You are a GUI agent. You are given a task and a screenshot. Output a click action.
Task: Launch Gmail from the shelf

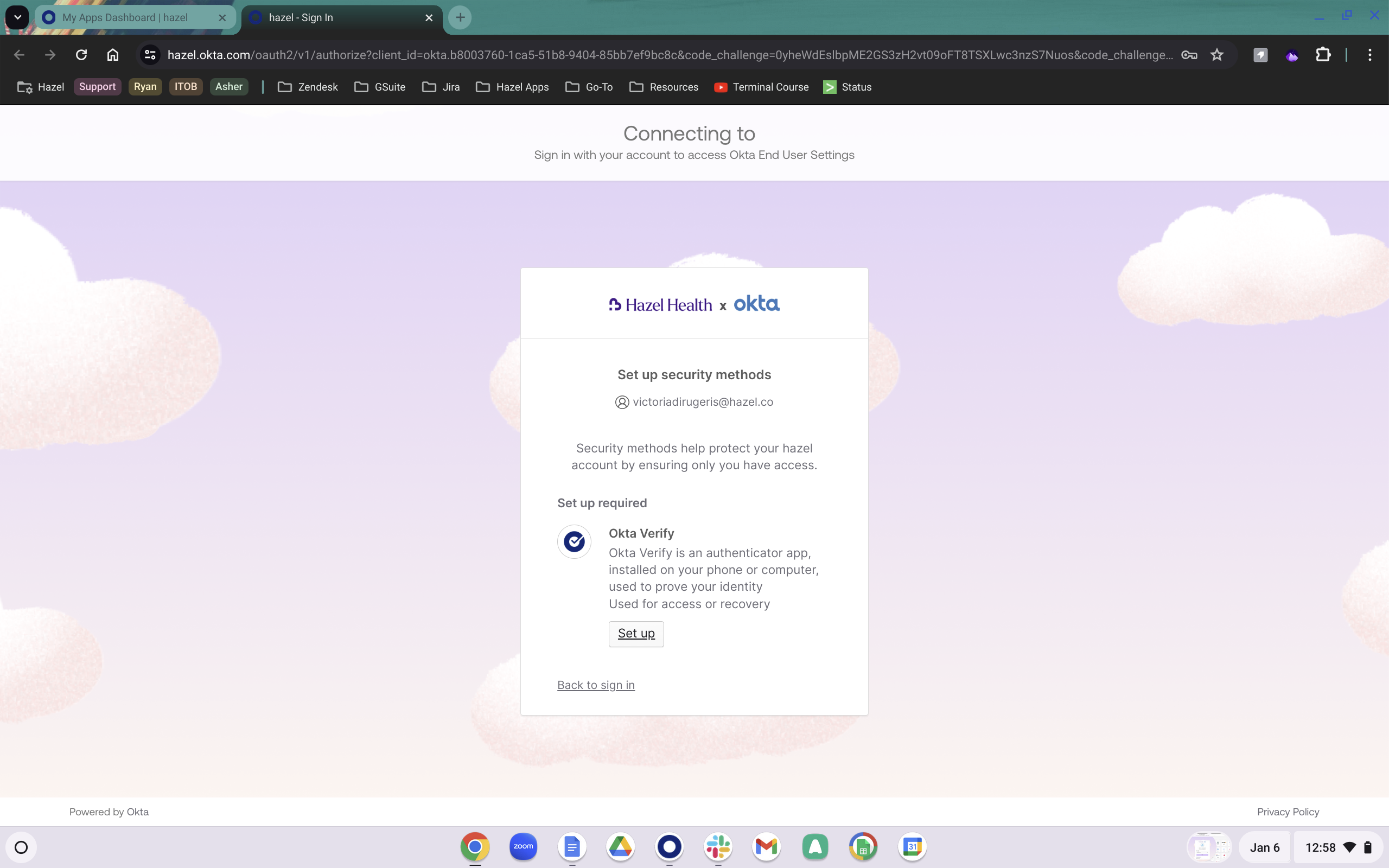[x=767, y=847]
